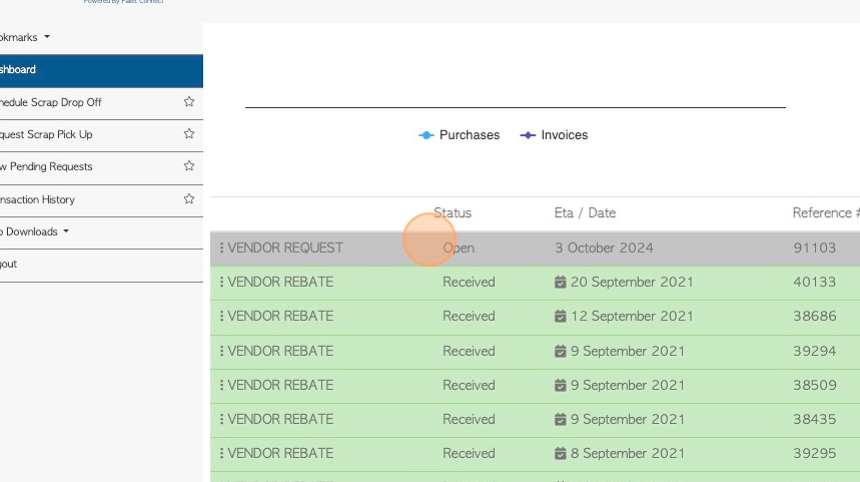This screenshot has height=482, width=860.
Task: Star the Request Scrap Pick Up item
Action: point(189,134)
